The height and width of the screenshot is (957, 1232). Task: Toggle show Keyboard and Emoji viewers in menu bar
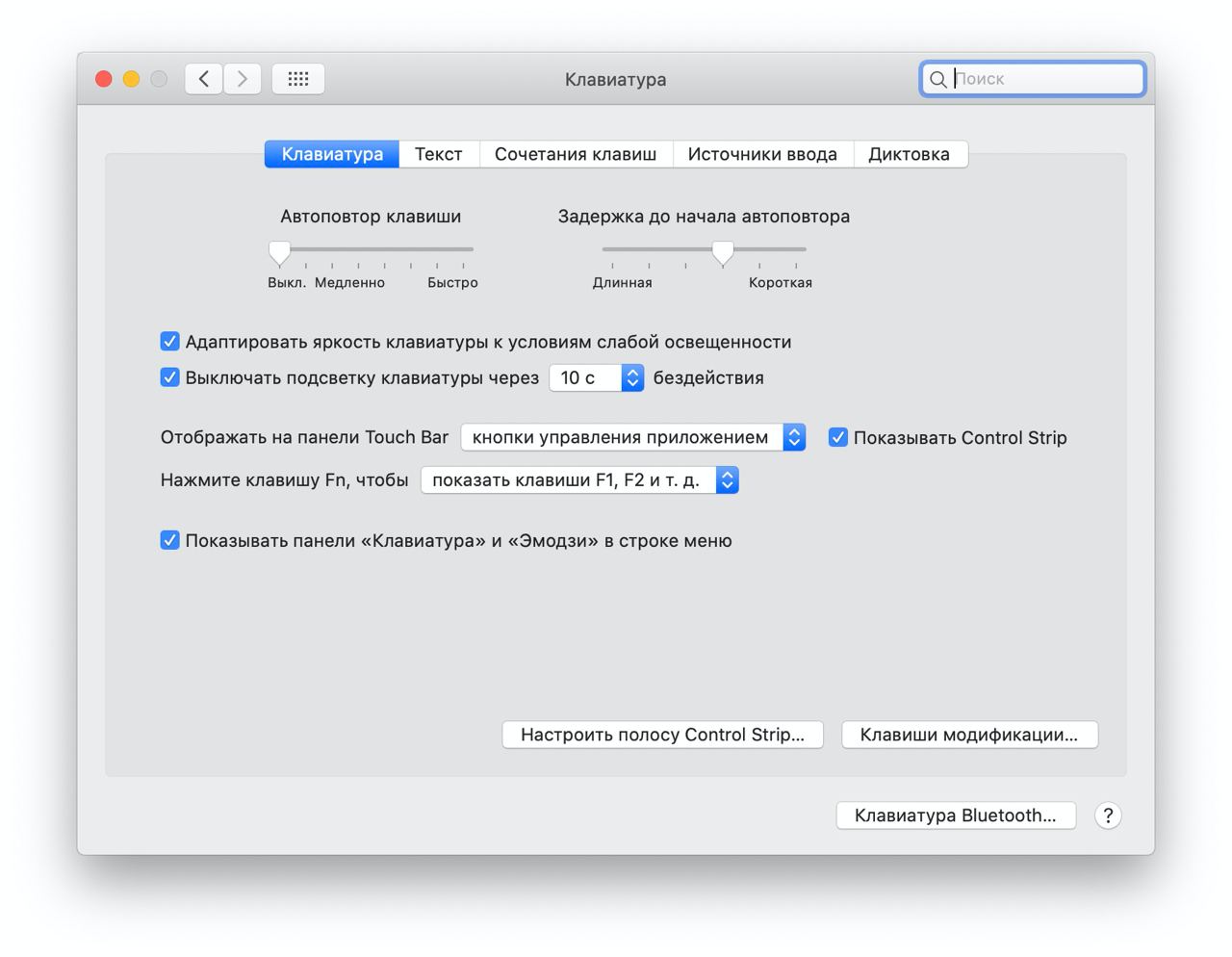(x=169, y=540)
